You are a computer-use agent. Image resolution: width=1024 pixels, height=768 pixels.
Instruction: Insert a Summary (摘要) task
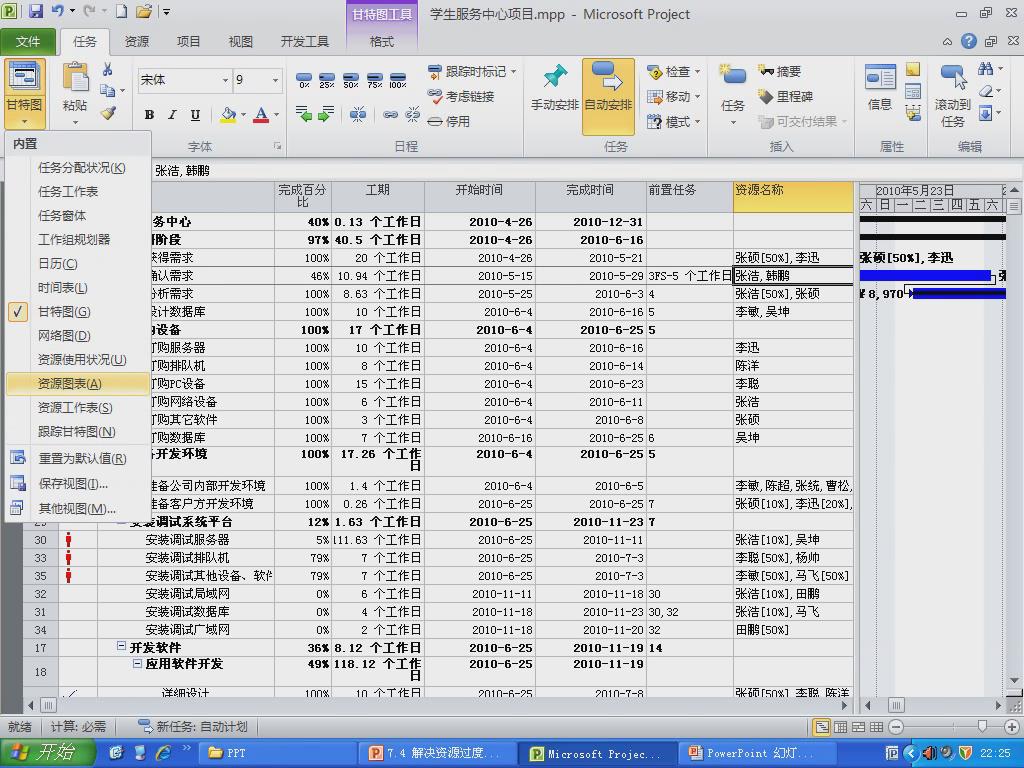pyautogui.click(x=780, y=71)
